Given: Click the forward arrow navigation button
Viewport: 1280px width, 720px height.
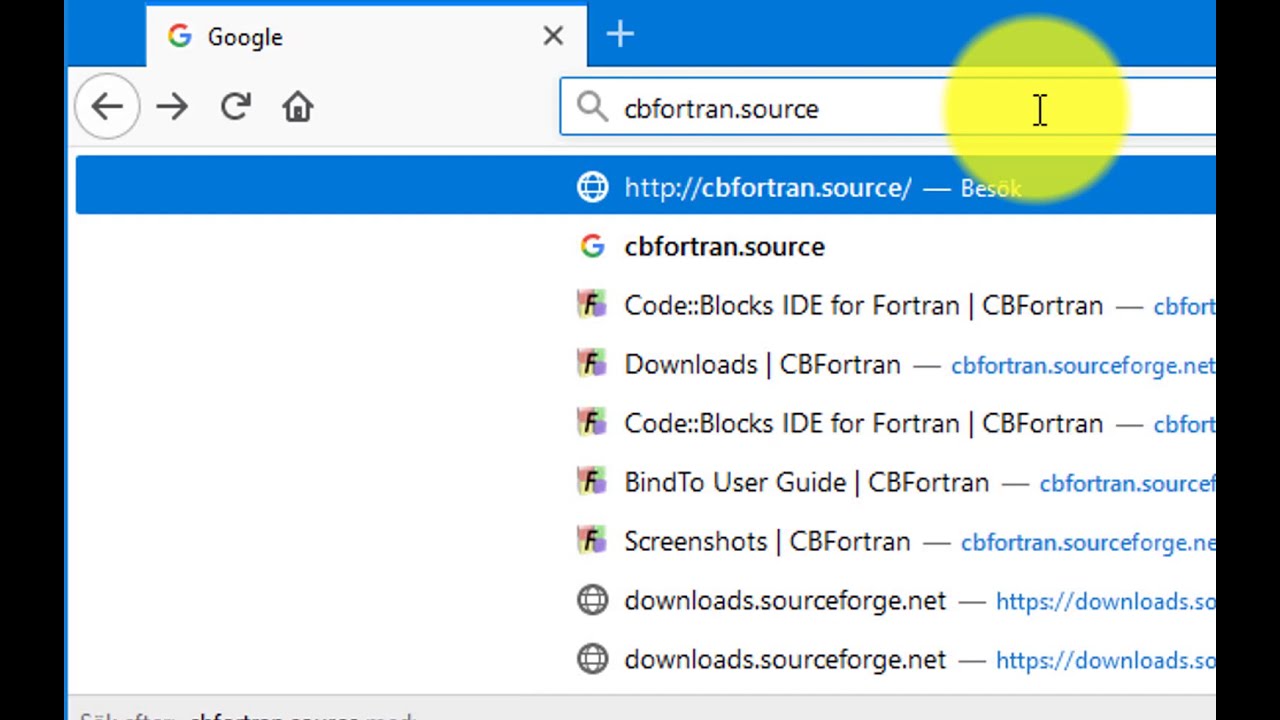Looking at the screenshot, I should coord(172,107).
